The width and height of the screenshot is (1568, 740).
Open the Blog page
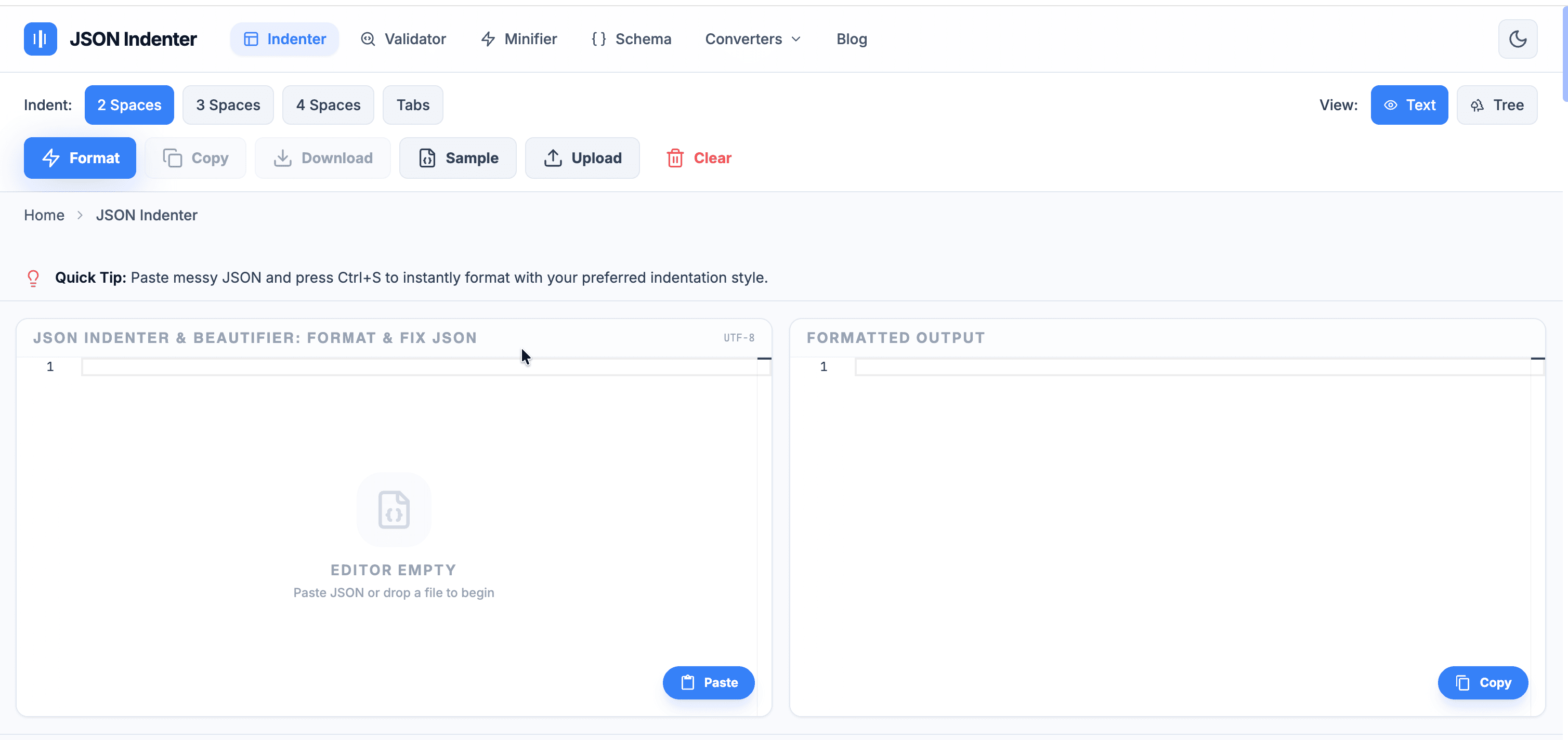tap(852, 38)
